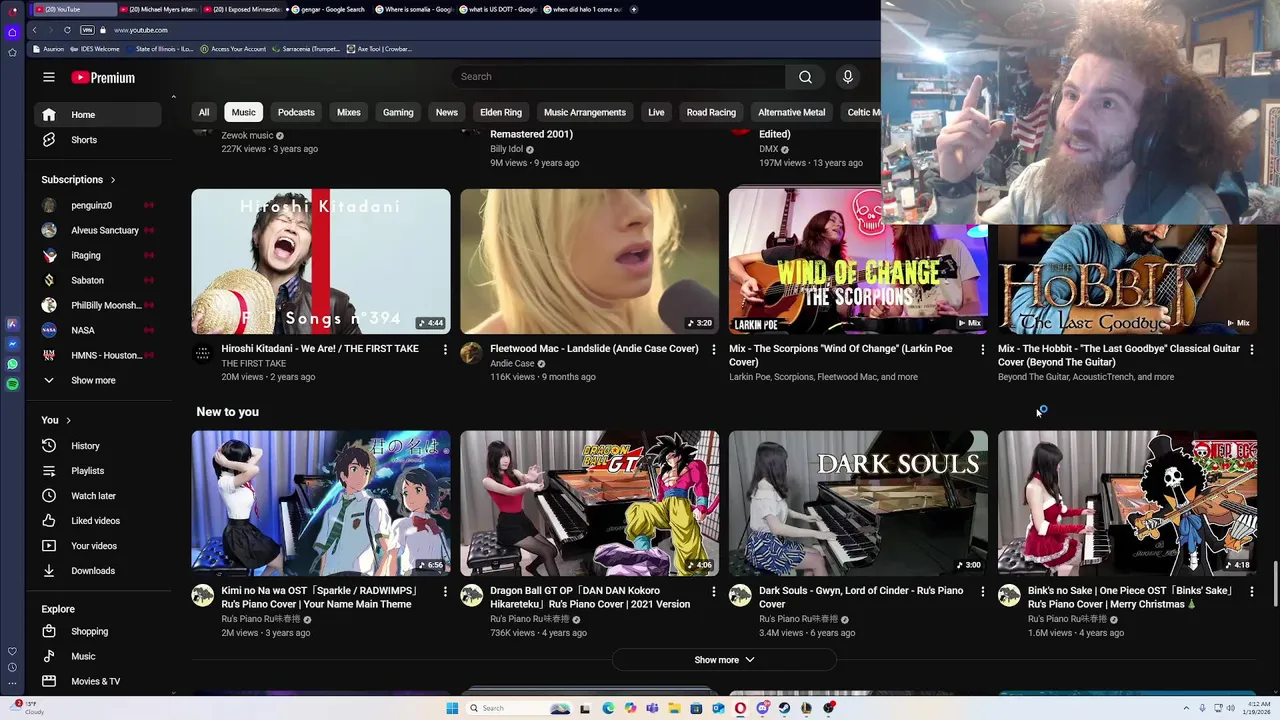Expand the New to you Show more button
This screenshot has width=1280, height=720.
[x=724, y=660]
